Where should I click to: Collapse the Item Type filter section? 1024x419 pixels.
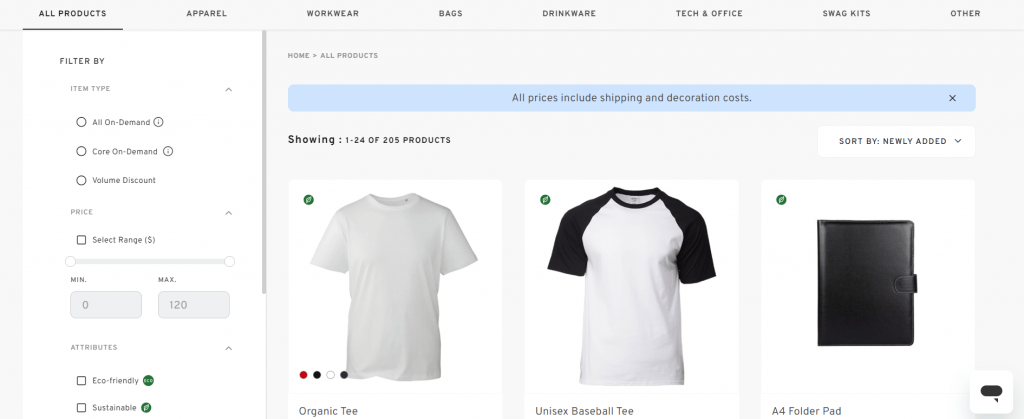(x=228, y=89)
